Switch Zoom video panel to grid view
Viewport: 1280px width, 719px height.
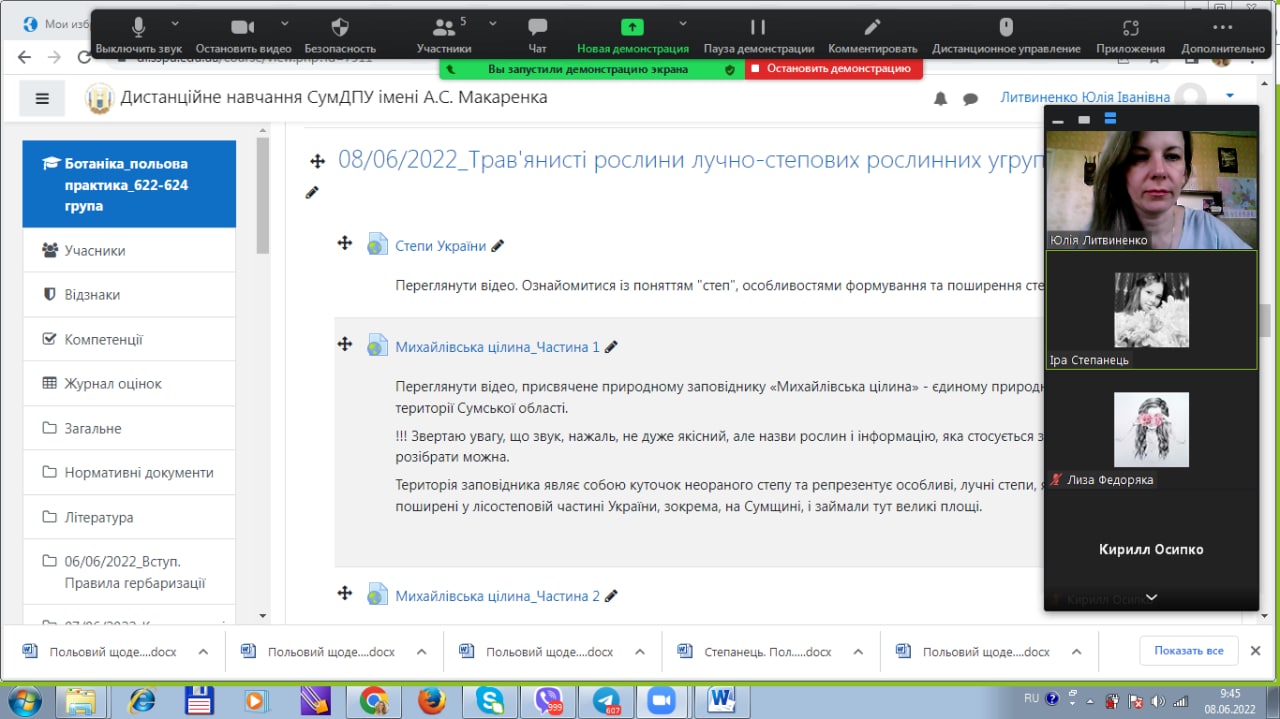coord(1110,119)
